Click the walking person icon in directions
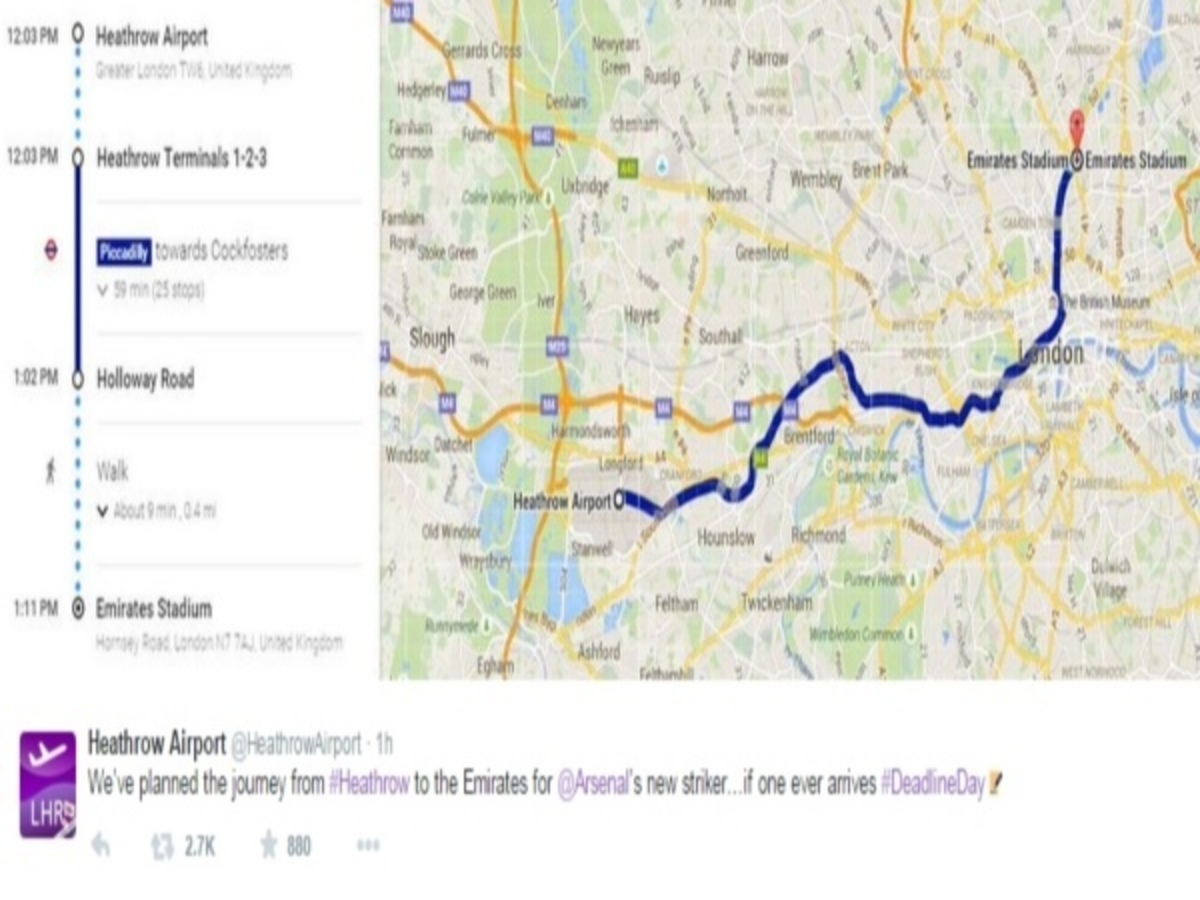The width and height of the screenshot is (1200, 900). click(x=50, y=470)
